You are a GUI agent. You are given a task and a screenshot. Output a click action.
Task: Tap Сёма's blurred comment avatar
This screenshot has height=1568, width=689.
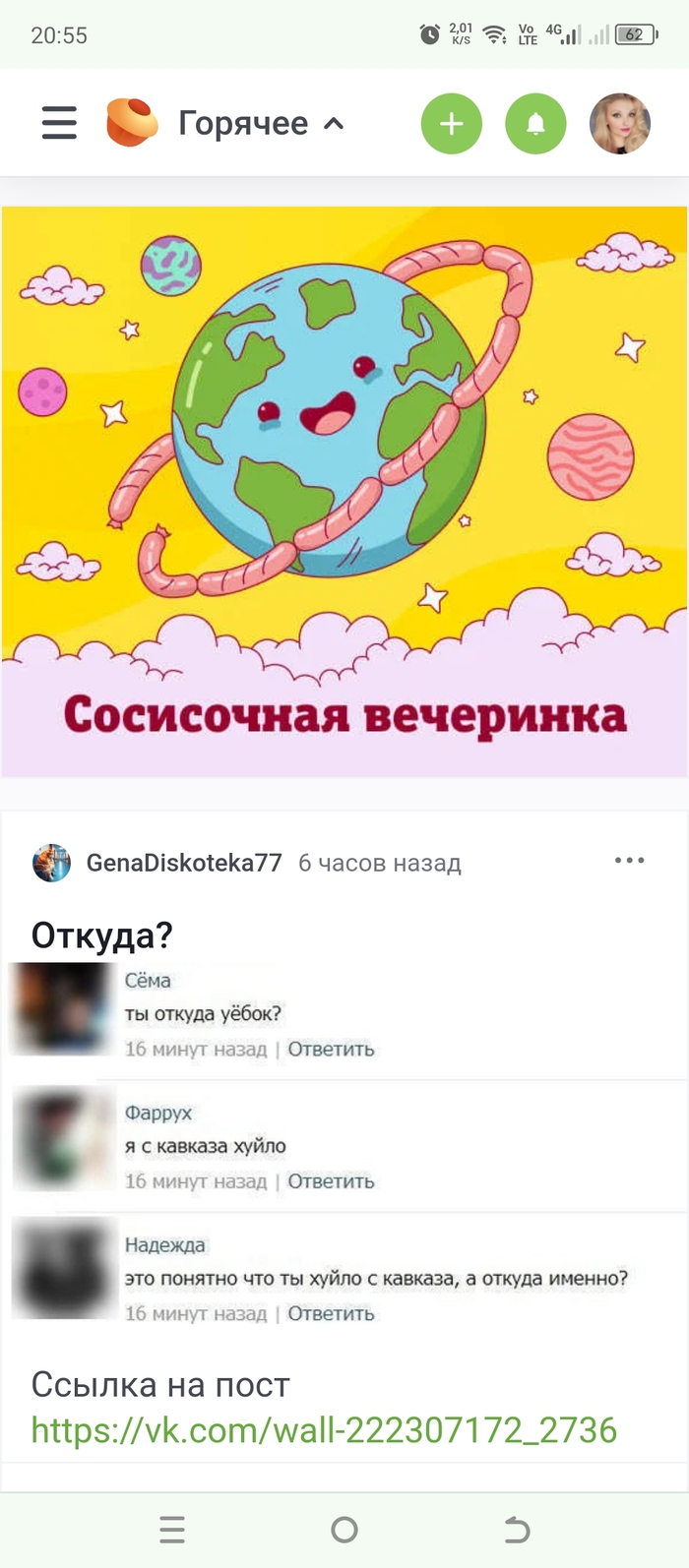point(63,1008)
